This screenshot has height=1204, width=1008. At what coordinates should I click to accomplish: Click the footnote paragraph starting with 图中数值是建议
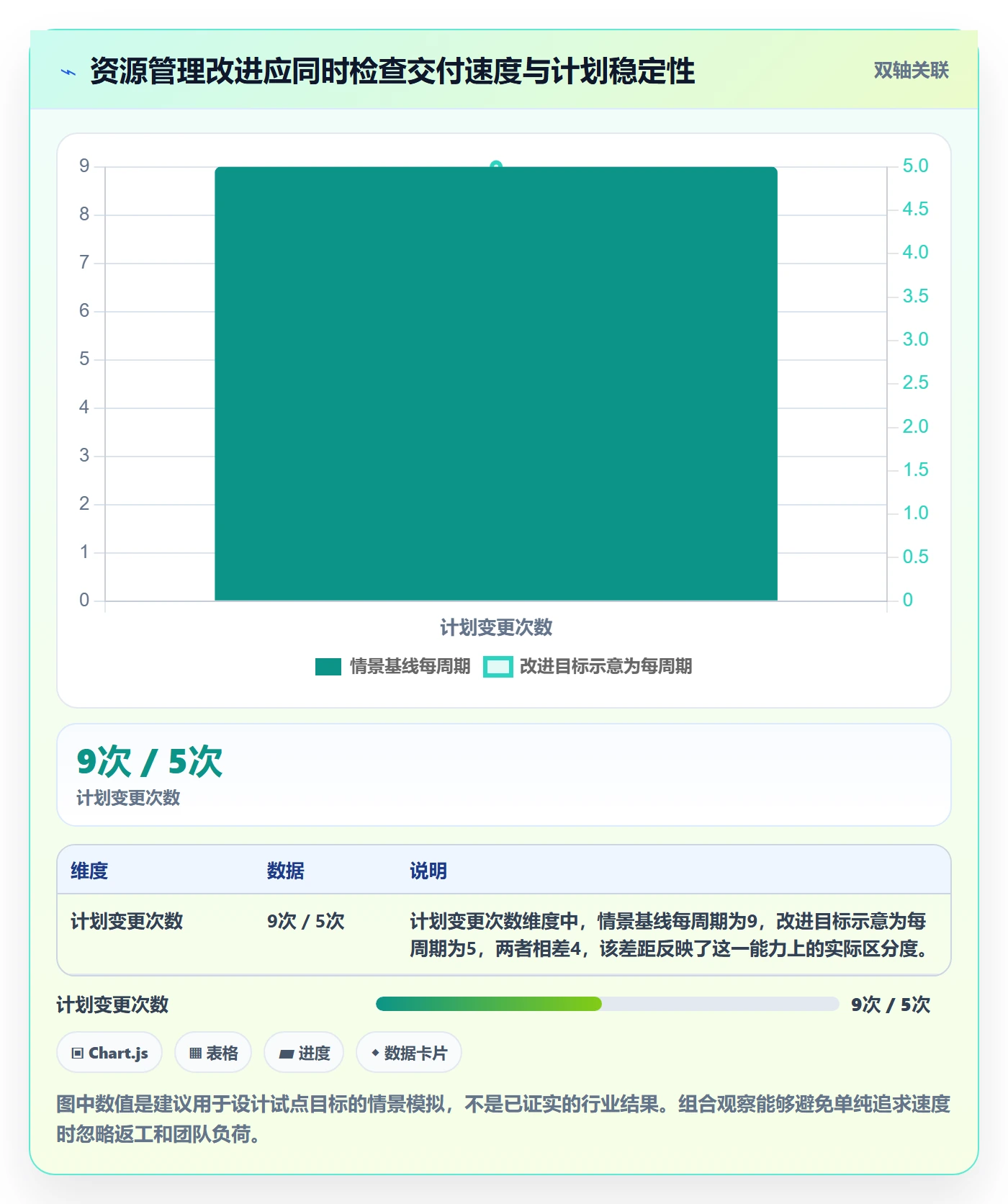click(x=503, y=1119)
